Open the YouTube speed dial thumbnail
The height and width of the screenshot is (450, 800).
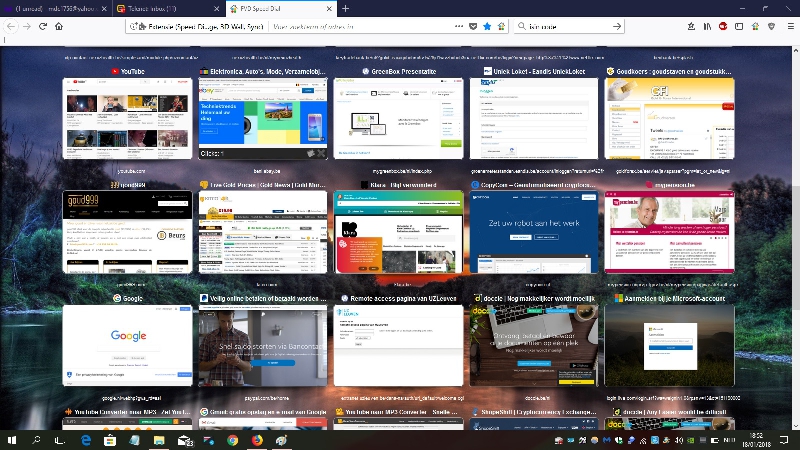(128, 118)
